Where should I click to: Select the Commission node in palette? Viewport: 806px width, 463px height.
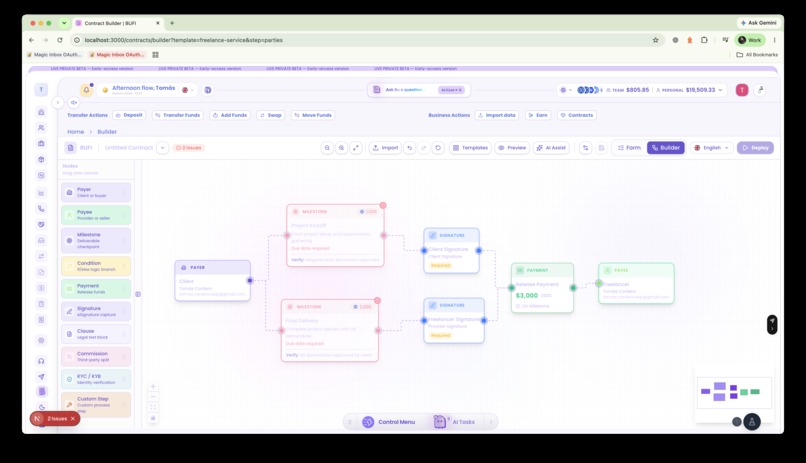(x=96, y=357)
